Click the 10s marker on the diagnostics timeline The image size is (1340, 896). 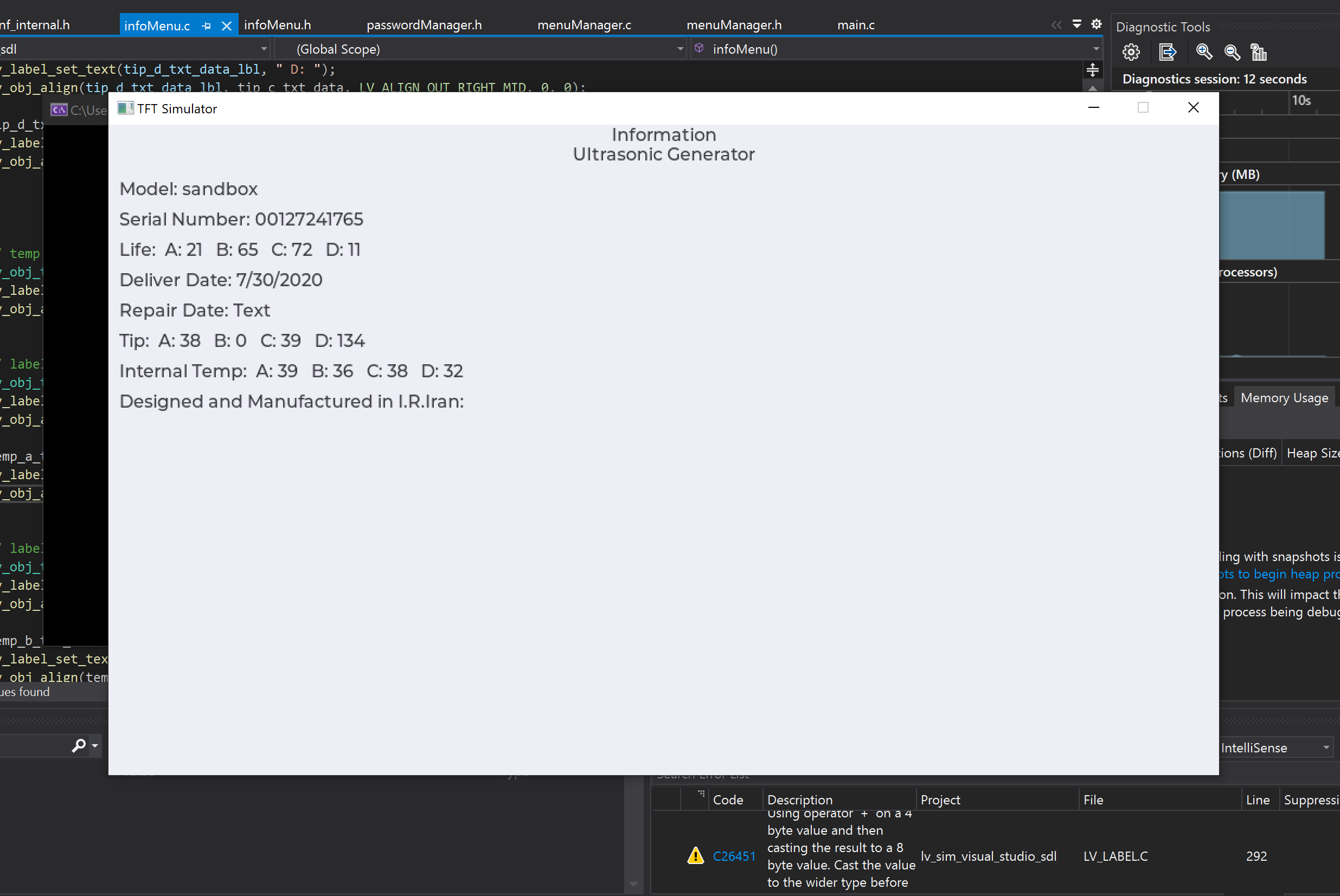pos(1301,101)
